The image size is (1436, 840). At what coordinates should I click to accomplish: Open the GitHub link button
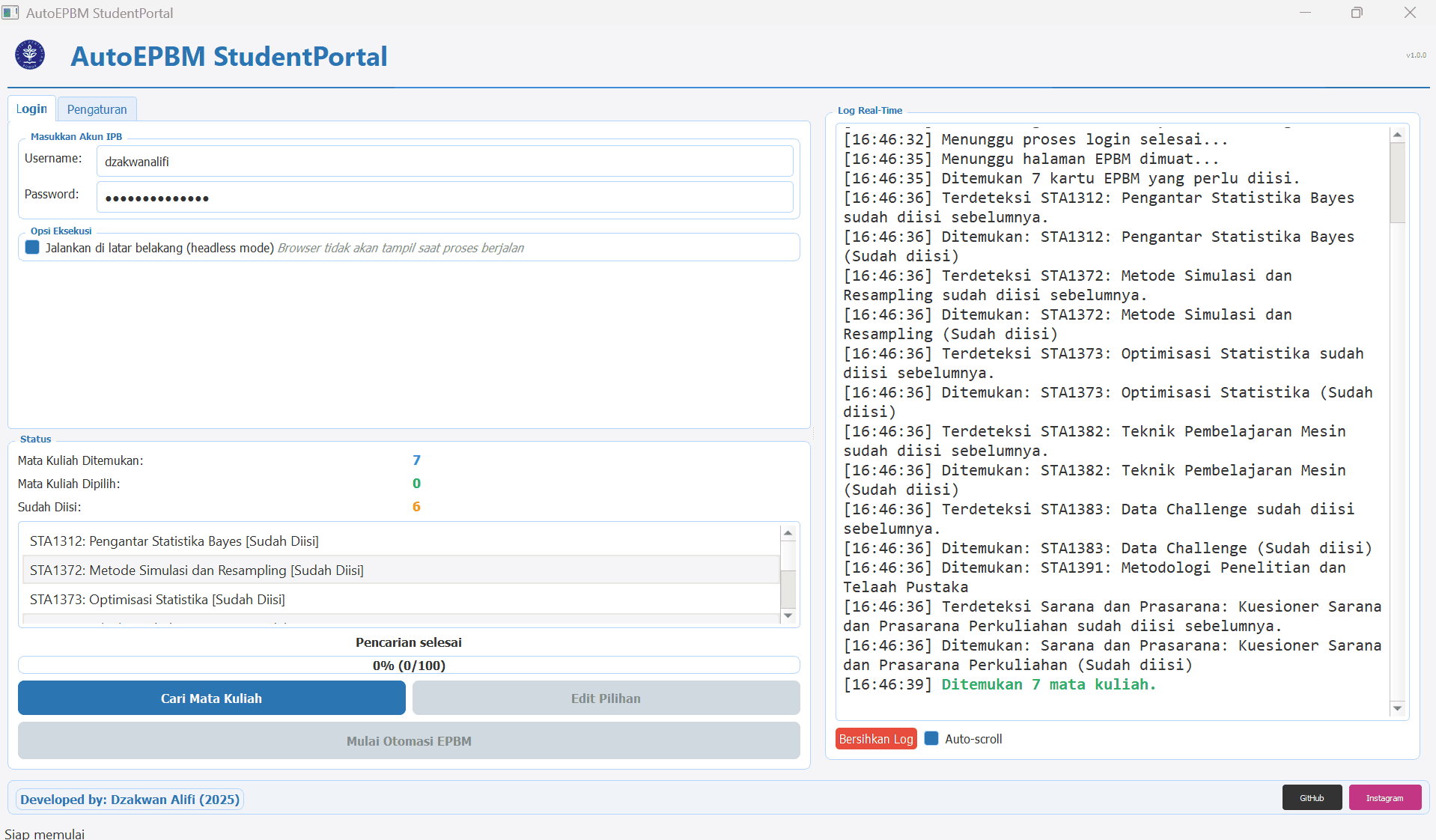click(1312, 797)
